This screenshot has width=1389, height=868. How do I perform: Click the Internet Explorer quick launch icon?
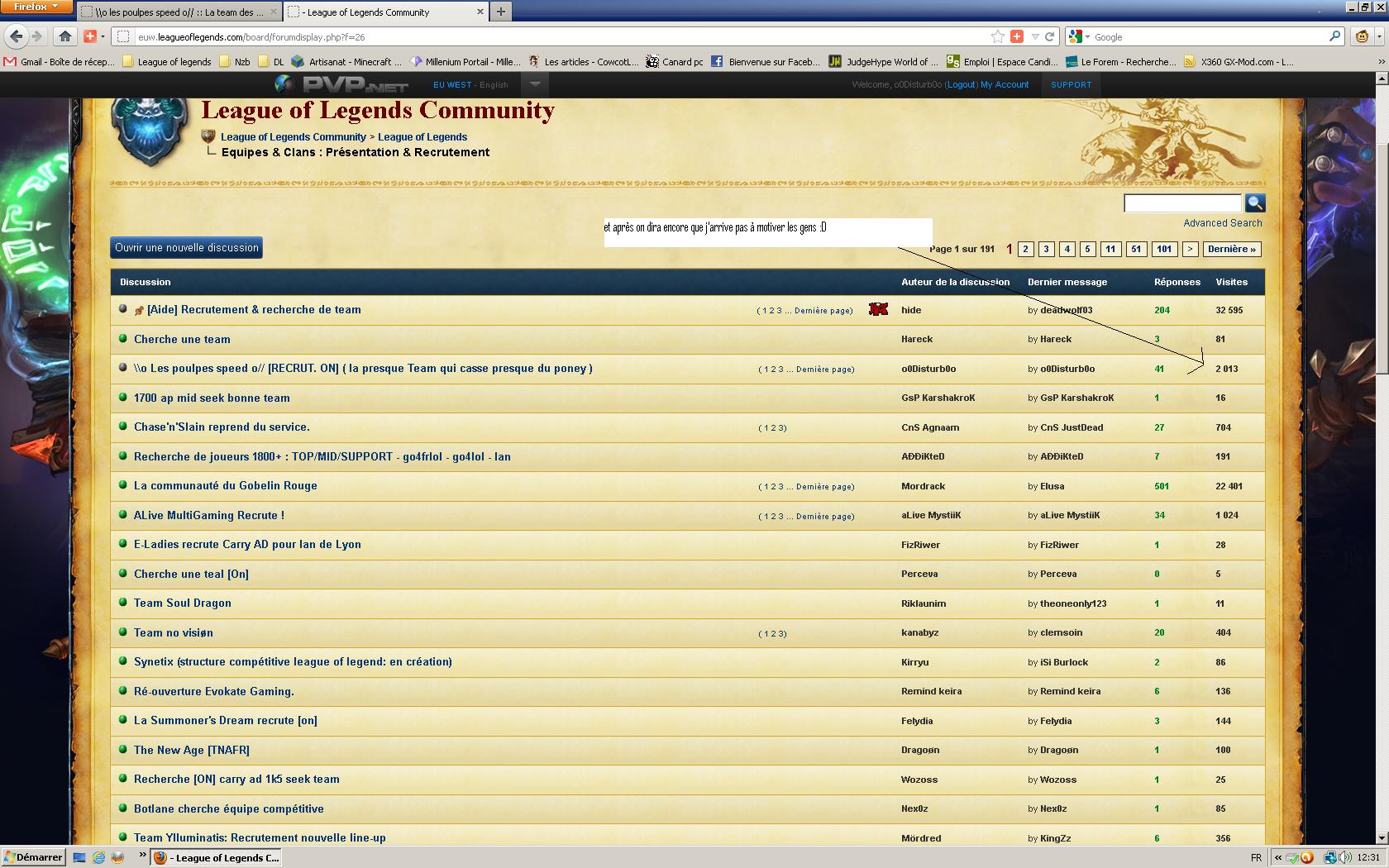[x=98, y=857]
